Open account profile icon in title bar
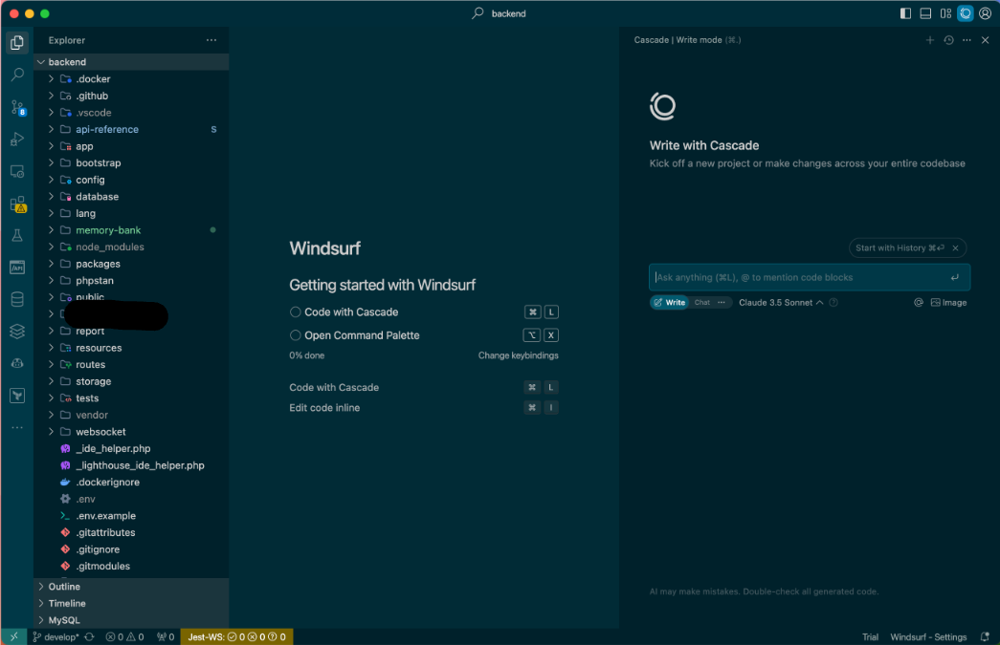 (x=985, y=13)
